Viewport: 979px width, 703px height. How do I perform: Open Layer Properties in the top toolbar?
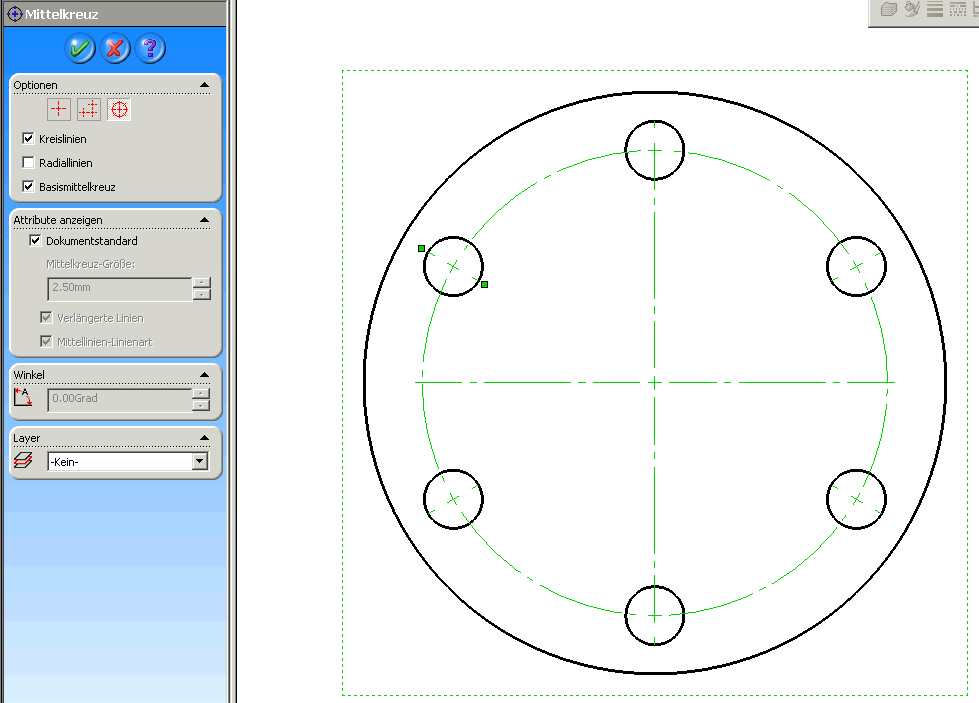pos(888,9)
